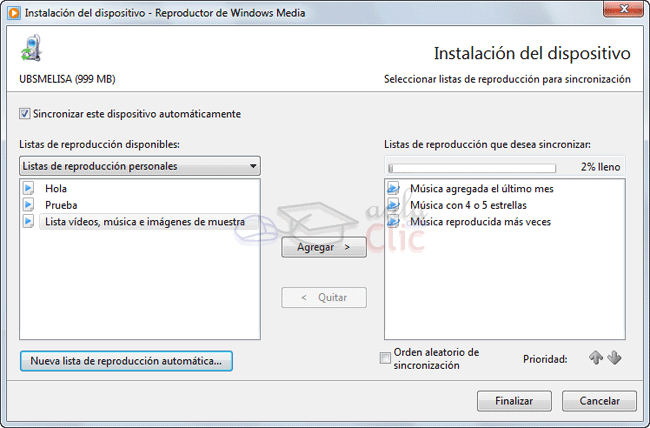650x428 pixels.
Task: Click icon beside Música agregada el último mes
Action: [x=393, y=188]
